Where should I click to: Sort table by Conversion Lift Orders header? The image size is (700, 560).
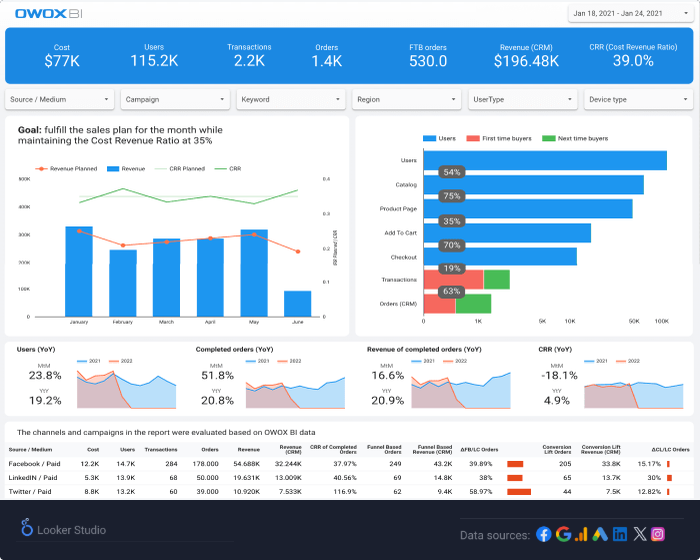point(557,449)
